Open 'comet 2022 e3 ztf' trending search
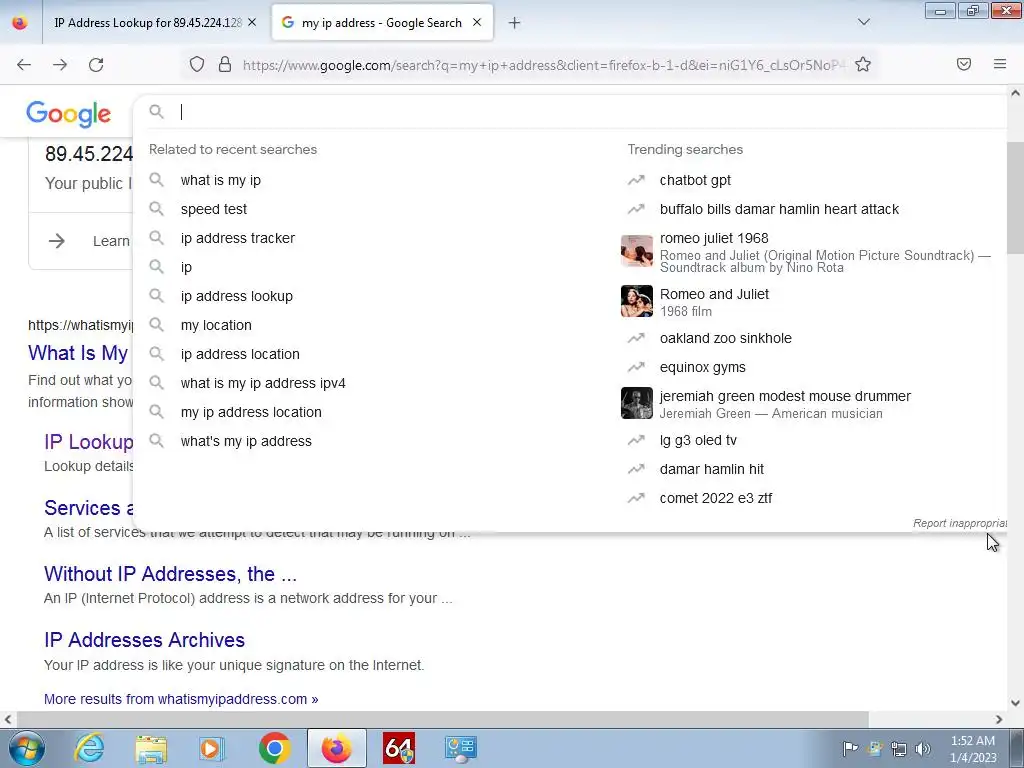 point(716,498)
